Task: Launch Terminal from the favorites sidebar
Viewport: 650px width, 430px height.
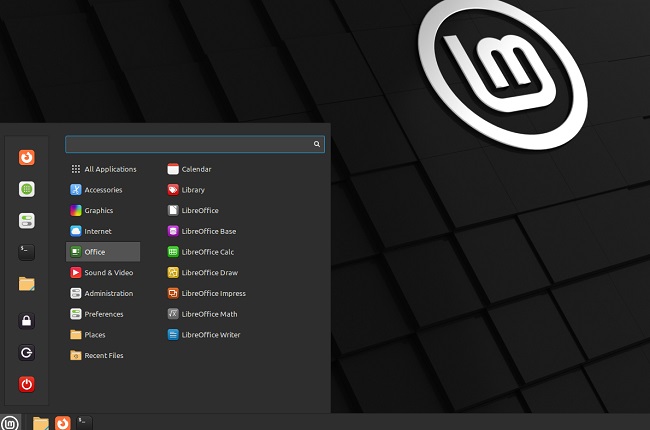Action: click(x=27, y=252)
